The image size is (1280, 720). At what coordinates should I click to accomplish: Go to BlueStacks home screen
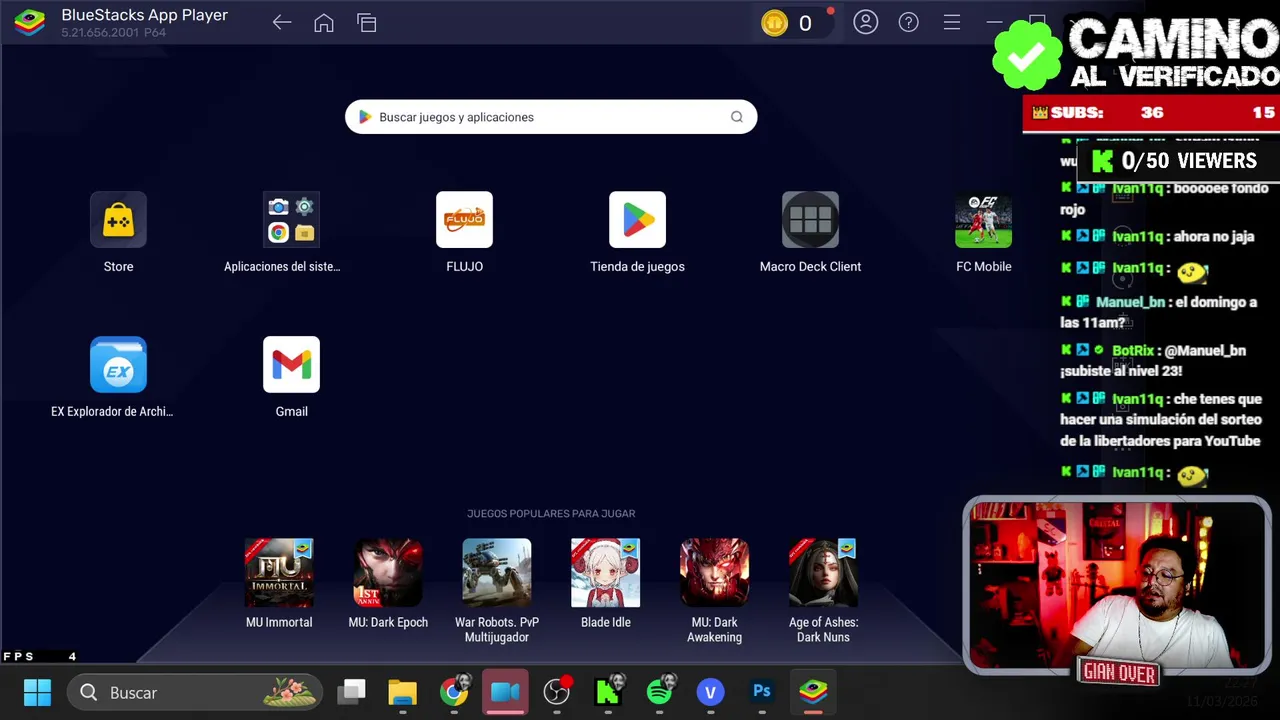click(324, 23)
